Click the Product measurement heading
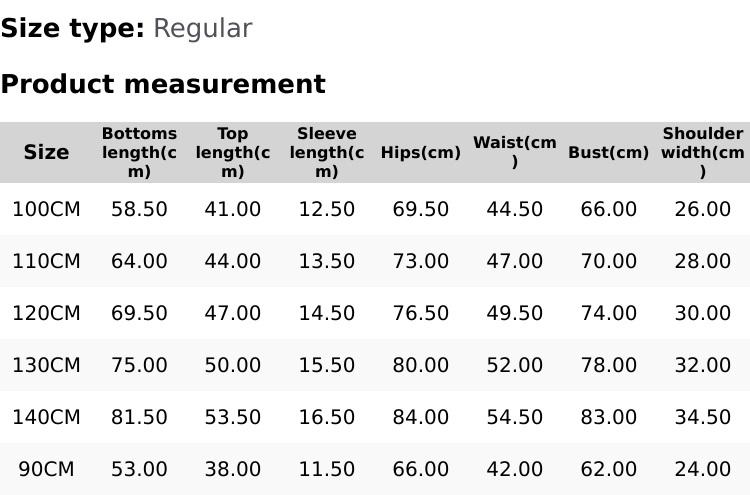This screenshot has width=750, height=495. 163,84
